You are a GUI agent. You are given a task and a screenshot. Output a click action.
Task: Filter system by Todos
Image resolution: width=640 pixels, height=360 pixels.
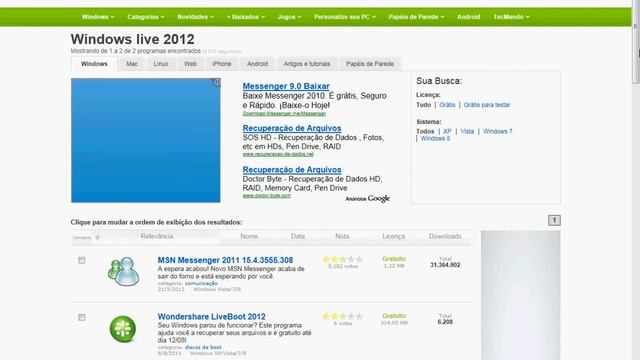click(x=425, y=131)
